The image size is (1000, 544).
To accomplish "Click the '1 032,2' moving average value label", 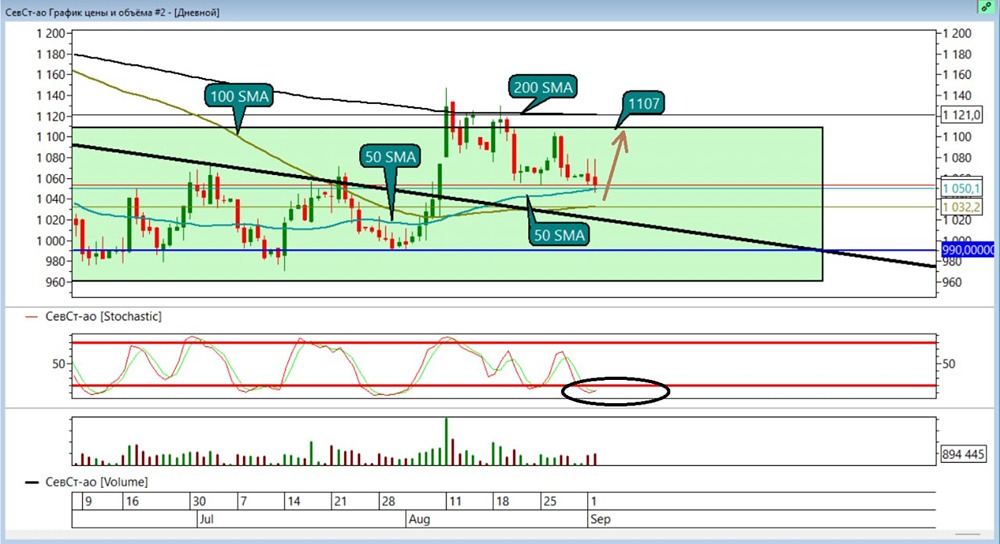I will [962, 207].
